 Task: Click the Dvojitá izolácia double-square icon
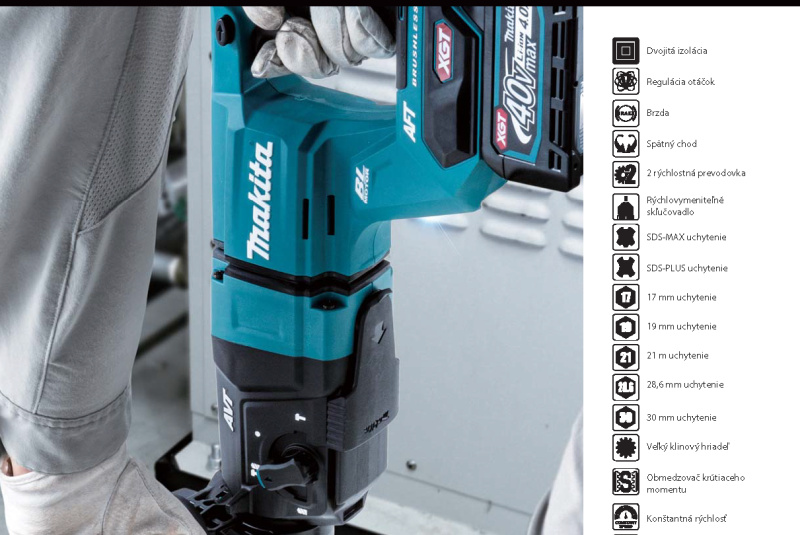[x=626, y=50]
